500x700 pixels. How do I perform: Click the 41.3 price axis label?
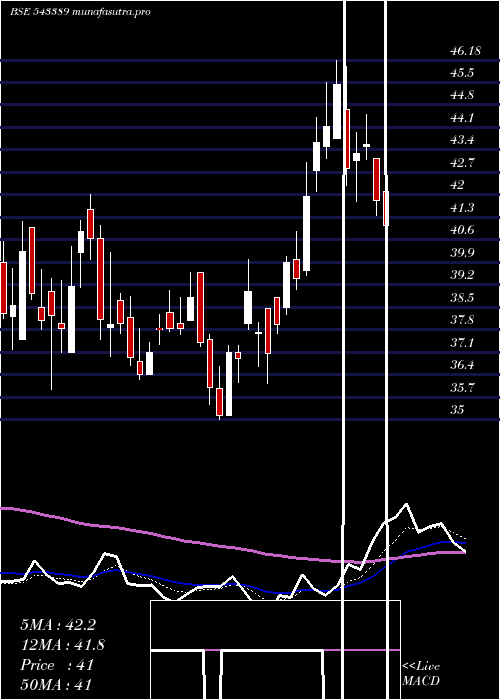(462, 208)
